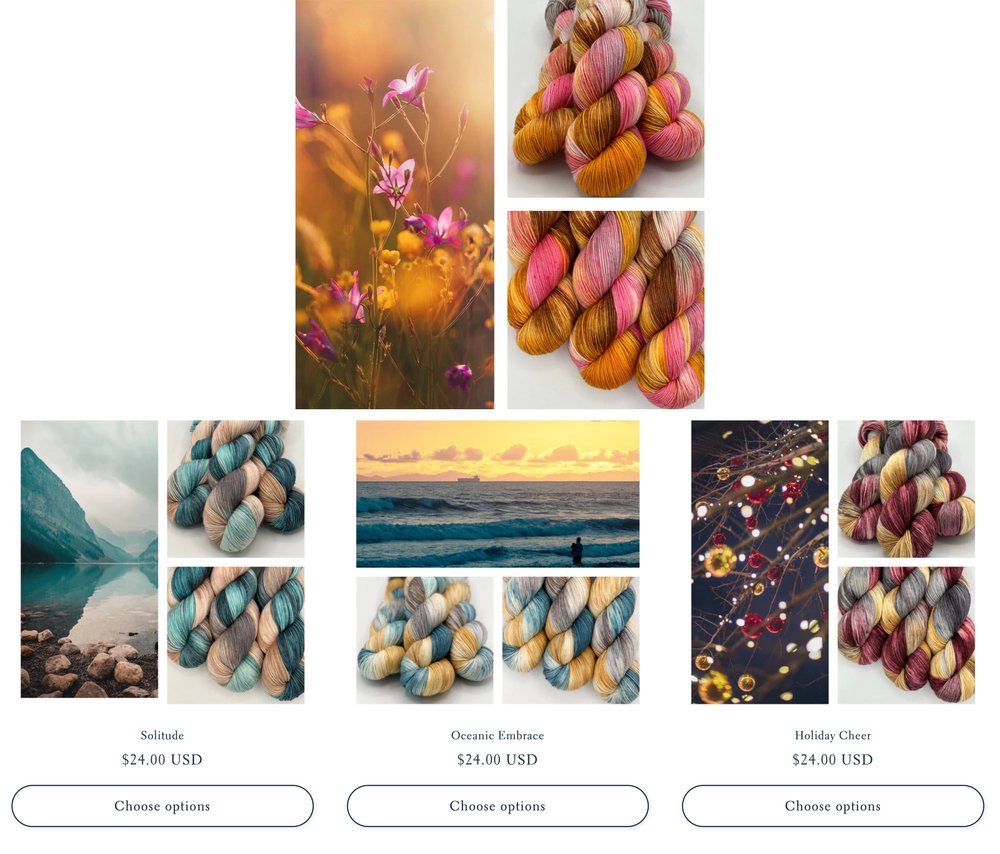Open the Holiday Cheer product title link
This screenshot has width=1000, height=854.
832,735
